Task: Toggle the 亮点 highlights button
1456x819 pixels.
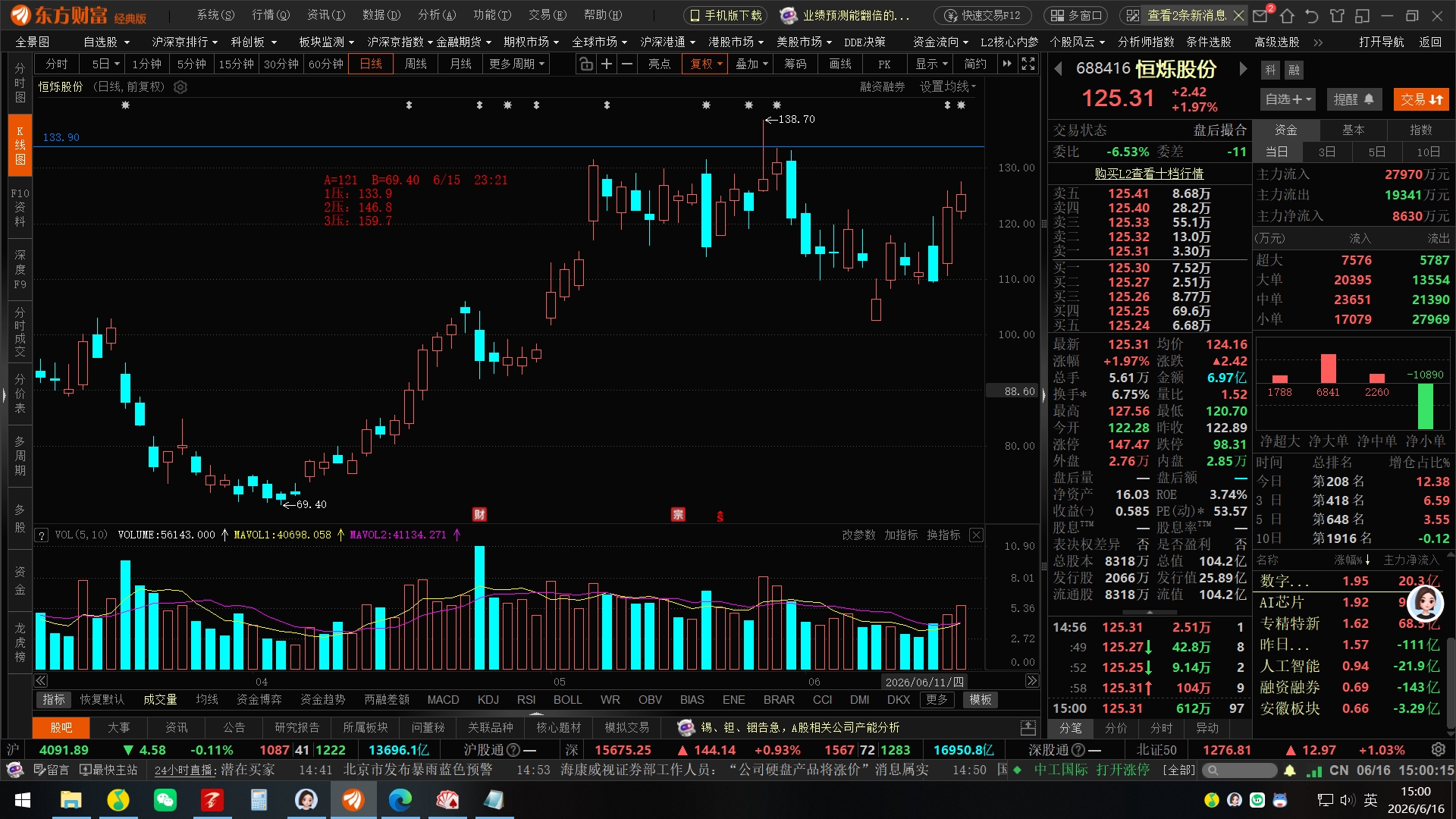Action: pyautogui.click(x=660, y=64)
